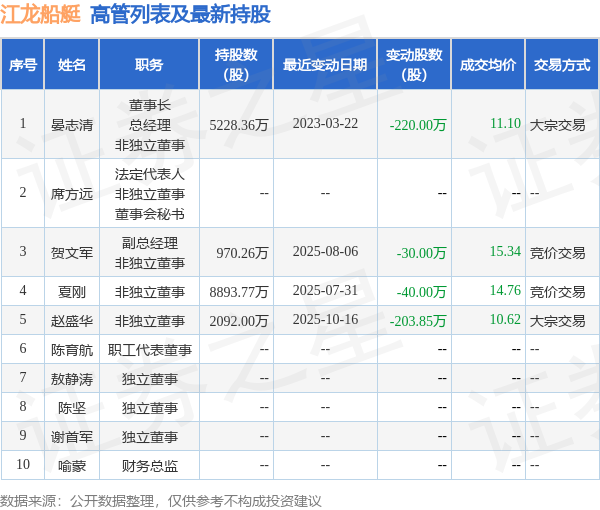Click change value -220.00万
Screen dimensions: 600x510
click(418, 125)
